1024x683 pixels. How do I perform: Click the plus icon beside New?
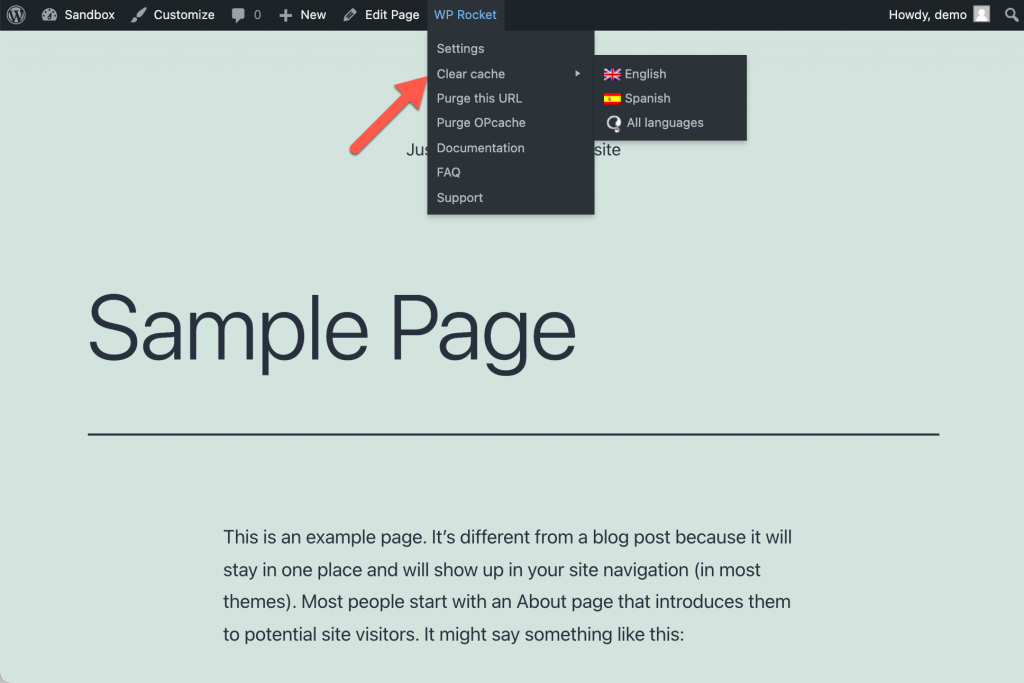pos(285,15)
